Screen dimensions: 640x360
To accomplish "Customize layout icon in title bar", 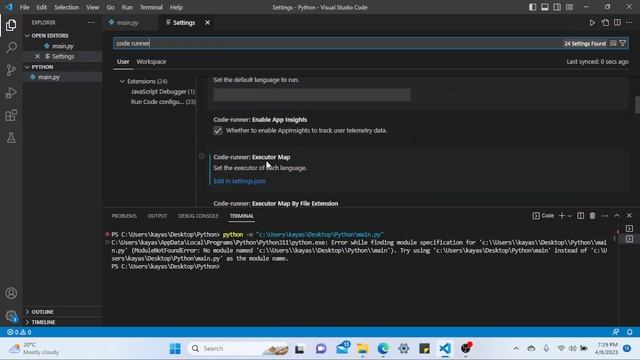I will 569,7.
